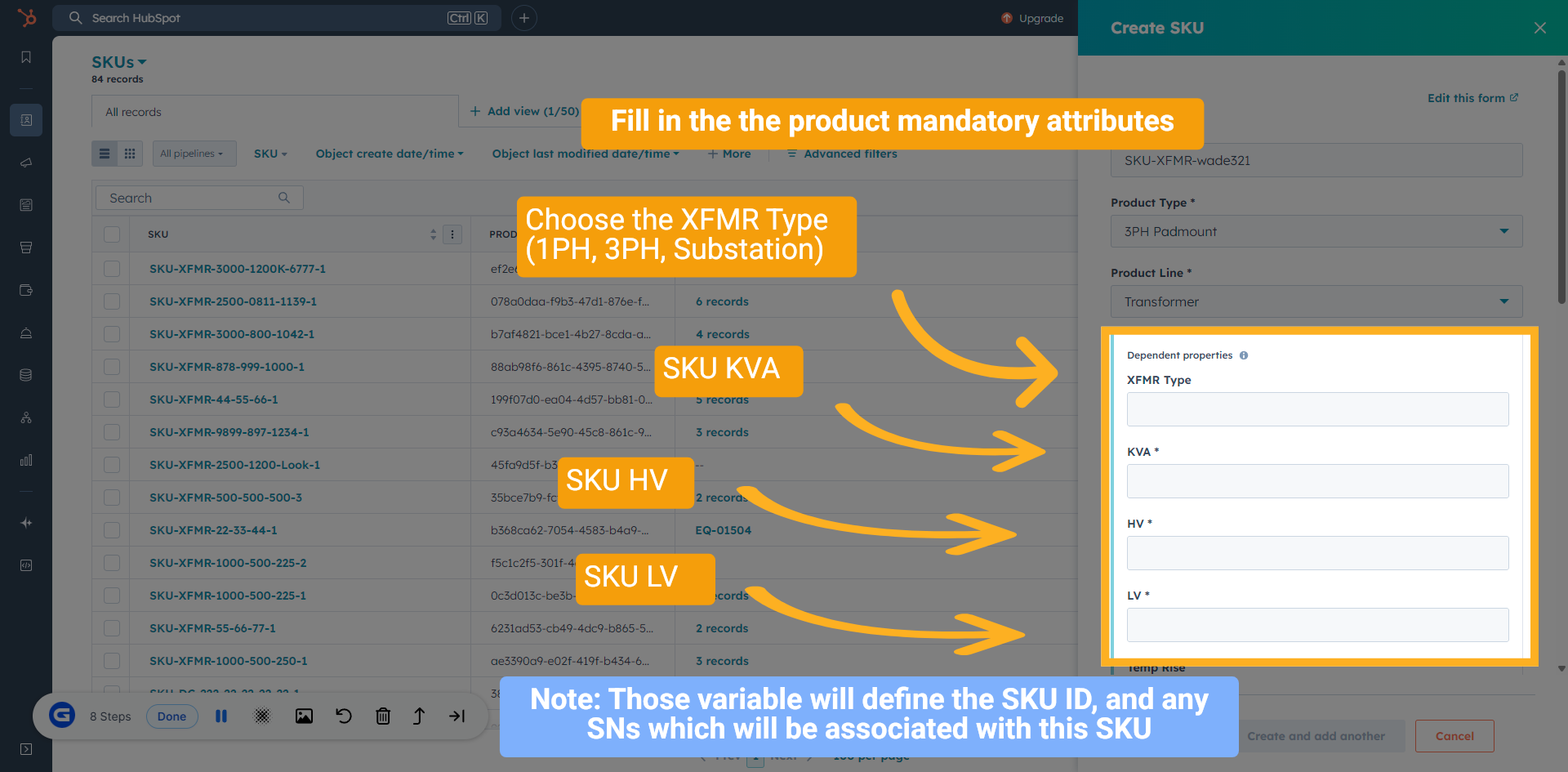The image size is (1568, 772).
Task: Check the row SKU-XFMR-2500-0811-1139-1
Action: pyautogui.click(x=112, y=301)
